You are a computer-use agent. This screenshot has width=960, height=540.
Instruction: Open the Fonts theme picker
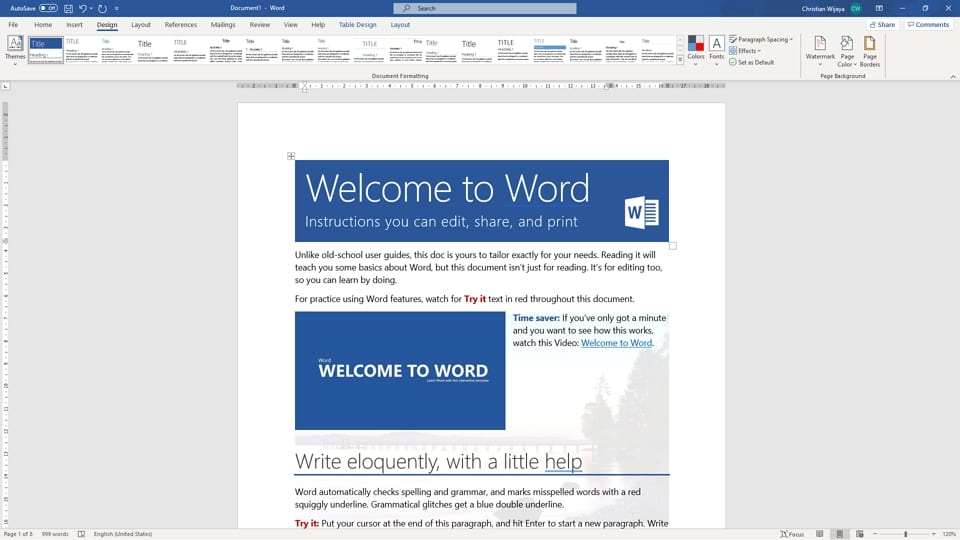point(717,48)
